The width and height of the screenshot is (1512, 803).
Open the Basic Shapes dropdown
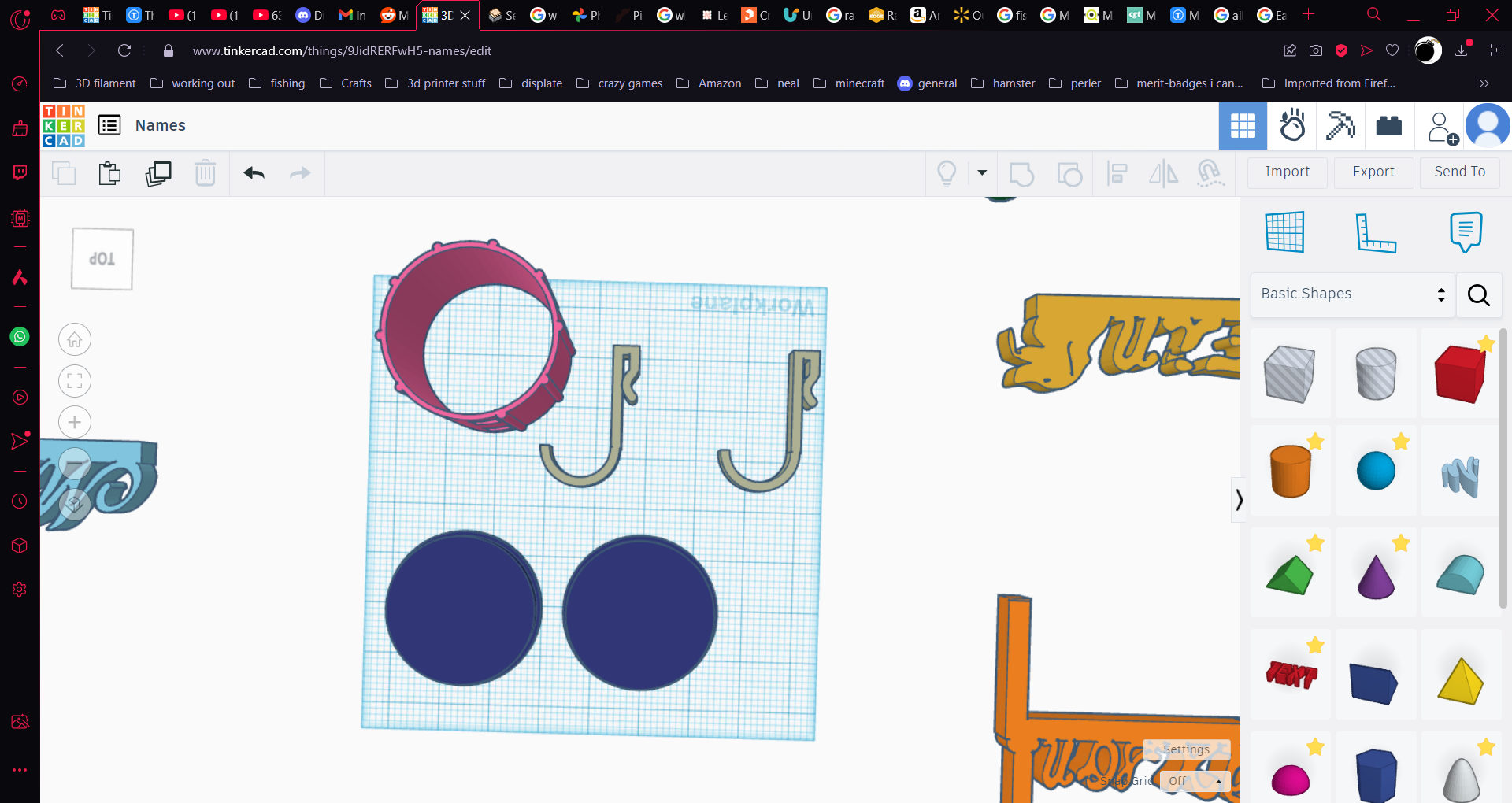(x=1352, y=294)
